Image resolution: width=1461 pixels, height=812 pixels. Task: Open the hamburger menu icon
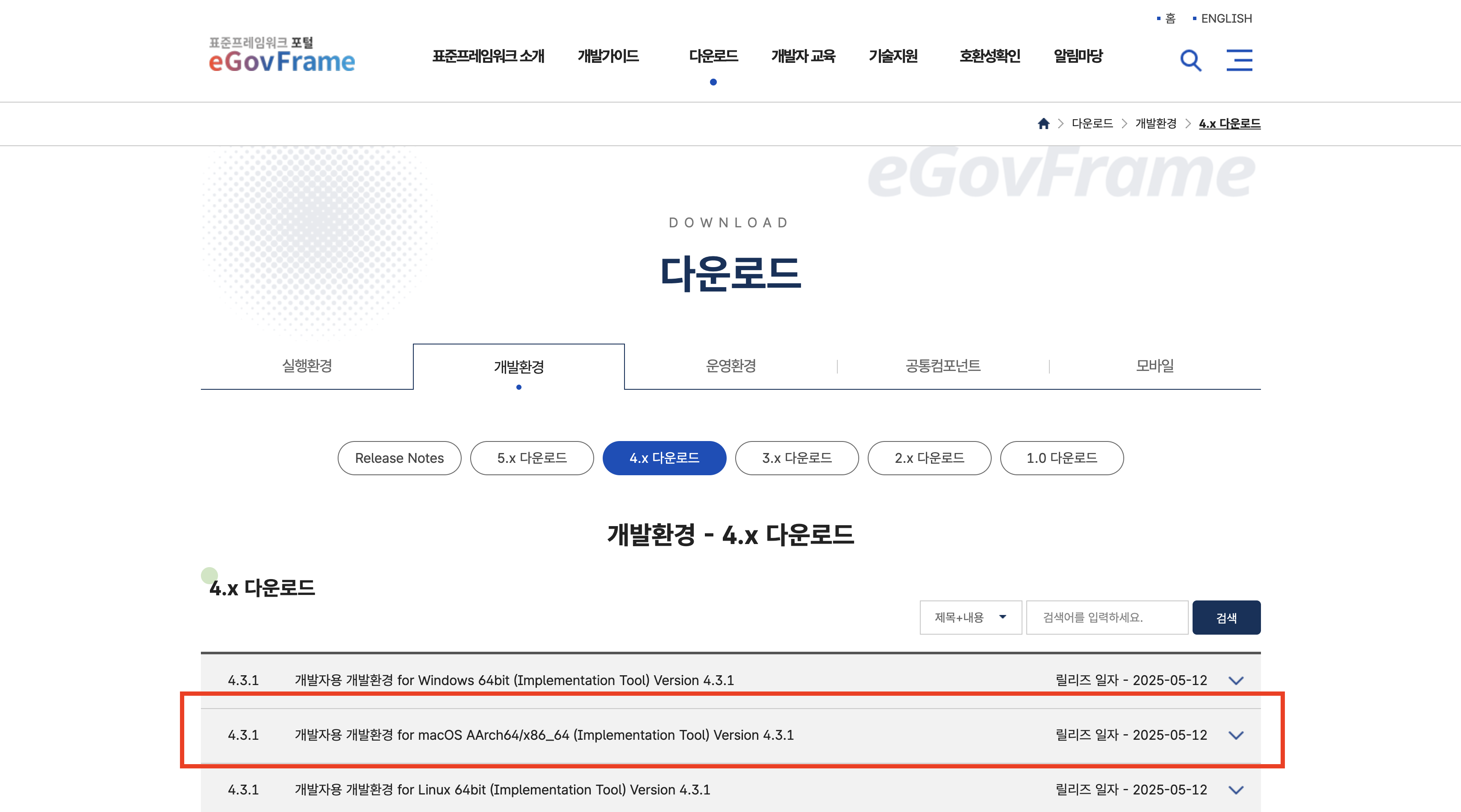tap(1239, 60)
